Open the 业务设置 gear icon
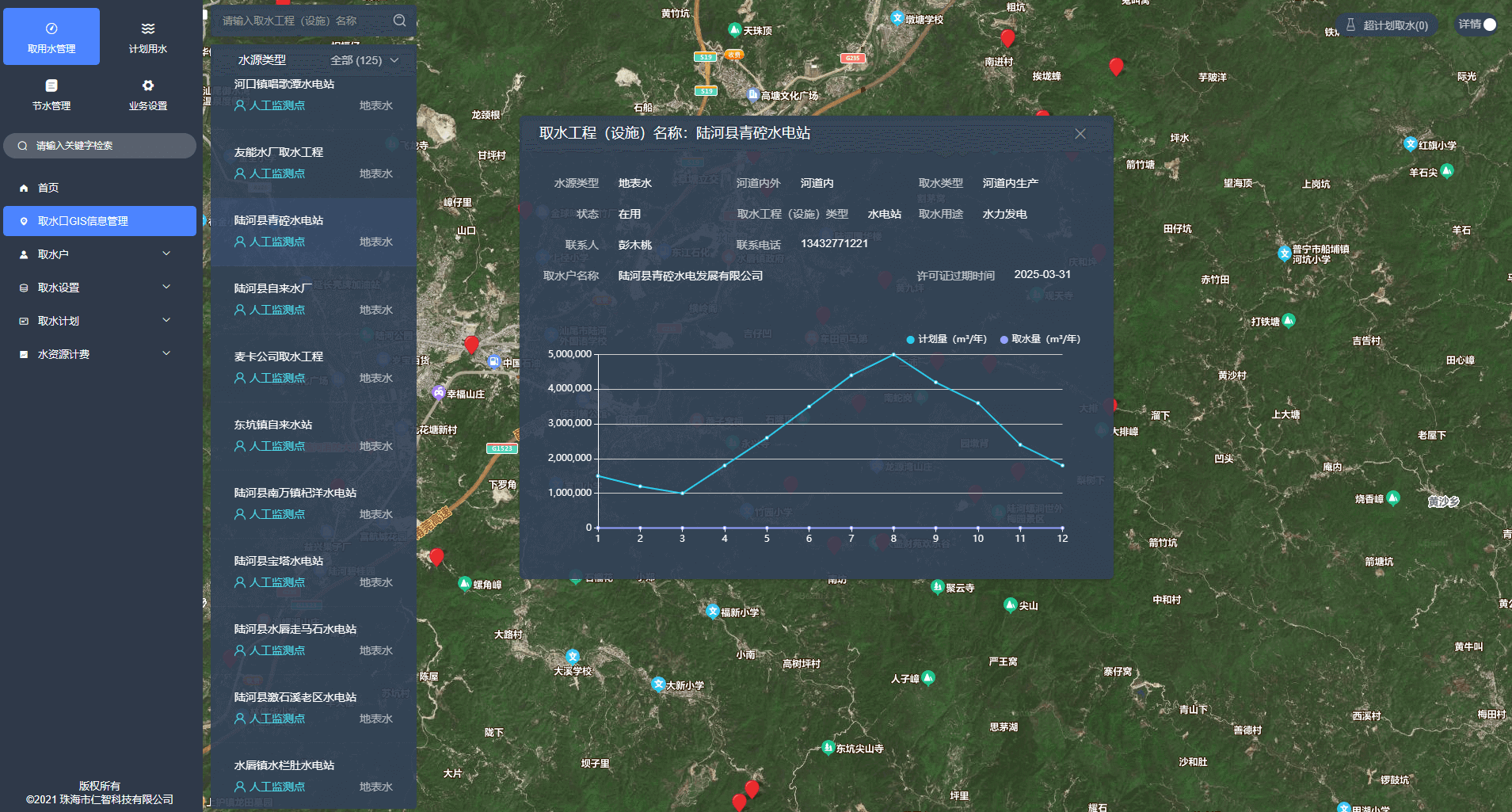This screenshot has width=1512, height=812. [148, 86]
